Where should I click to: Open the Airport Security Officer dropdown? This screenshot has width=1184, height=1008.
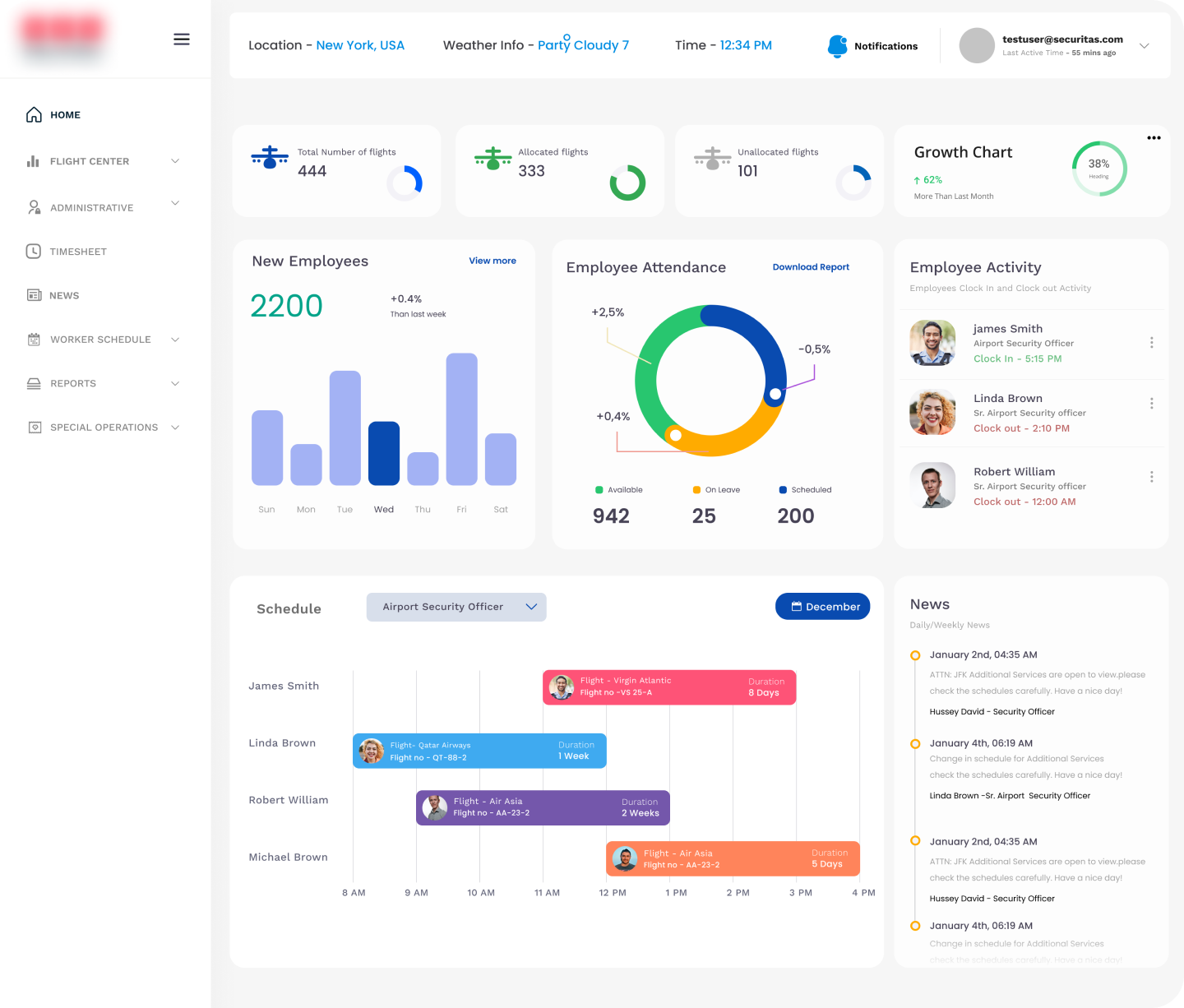(x=456, y=607)
